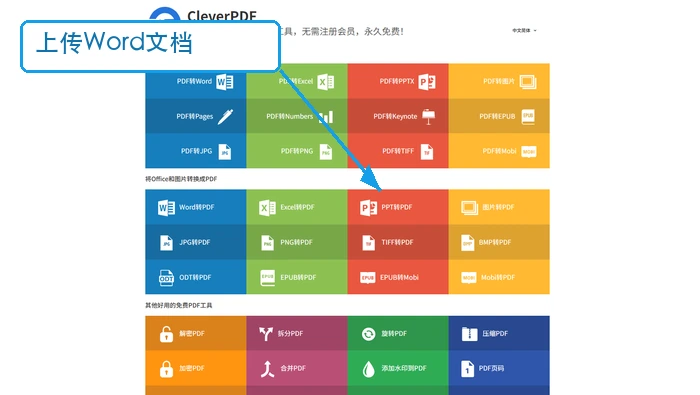Viewport: 700px width, 395px height.
Task: Click the JPG file icon on JPG转PDF tile
Action: point(166,243)
